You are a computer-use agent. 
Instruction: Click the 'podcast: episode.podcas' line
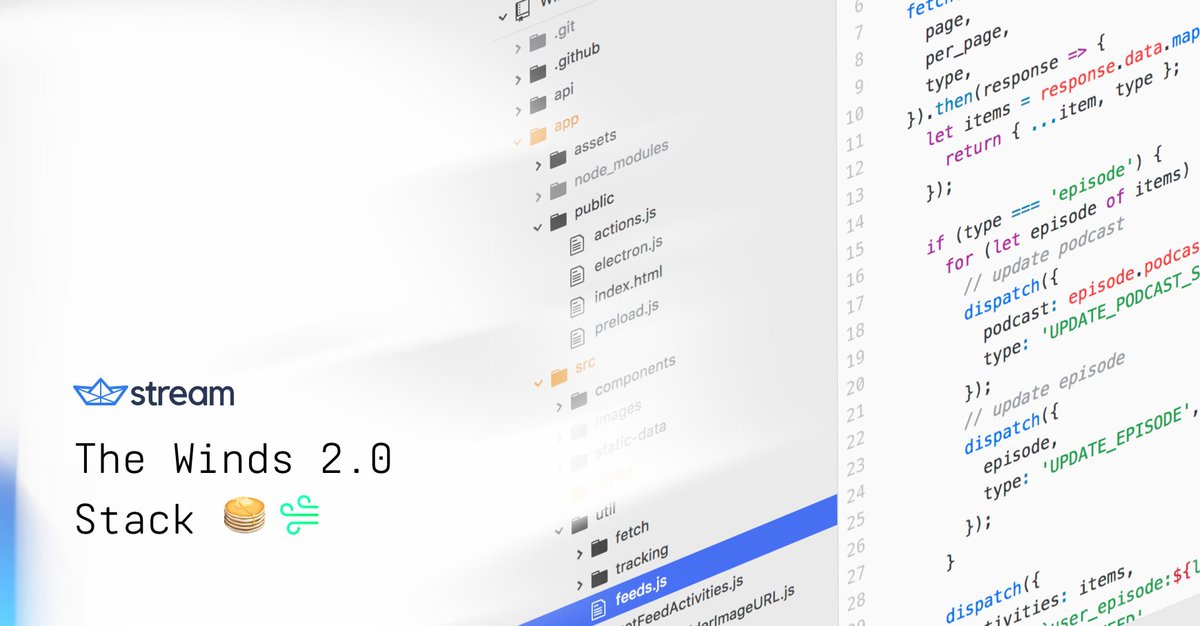tap(1090, 292)
